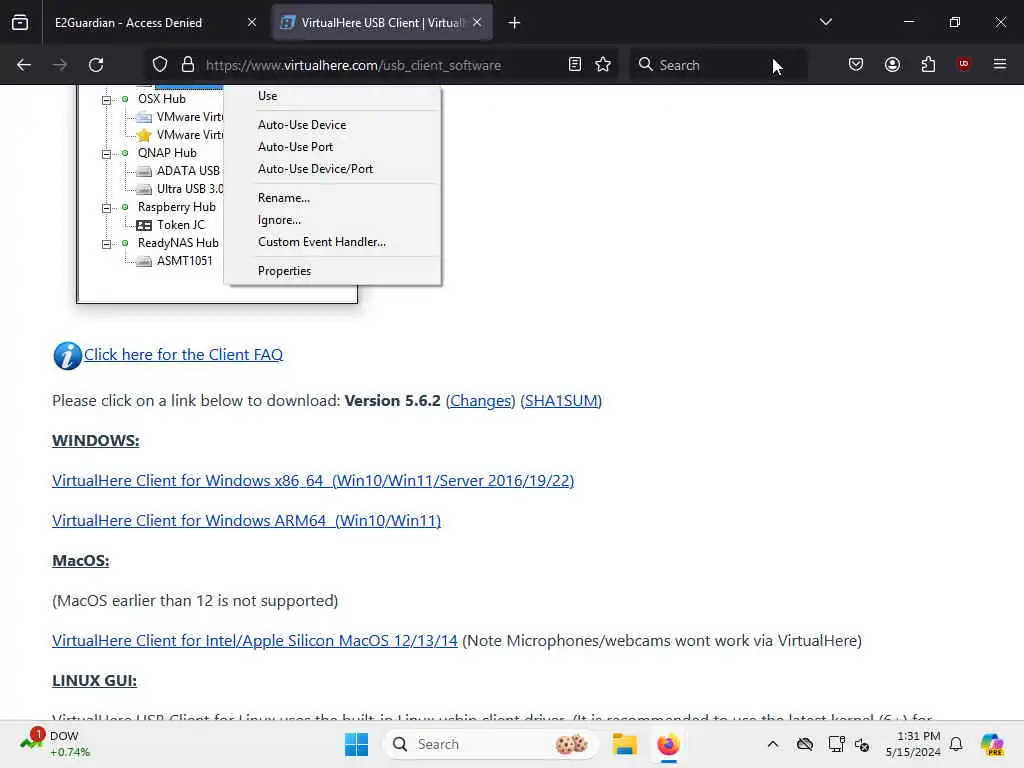
Task: Open Firefox View tab list icon
Action: click(20, 23)
